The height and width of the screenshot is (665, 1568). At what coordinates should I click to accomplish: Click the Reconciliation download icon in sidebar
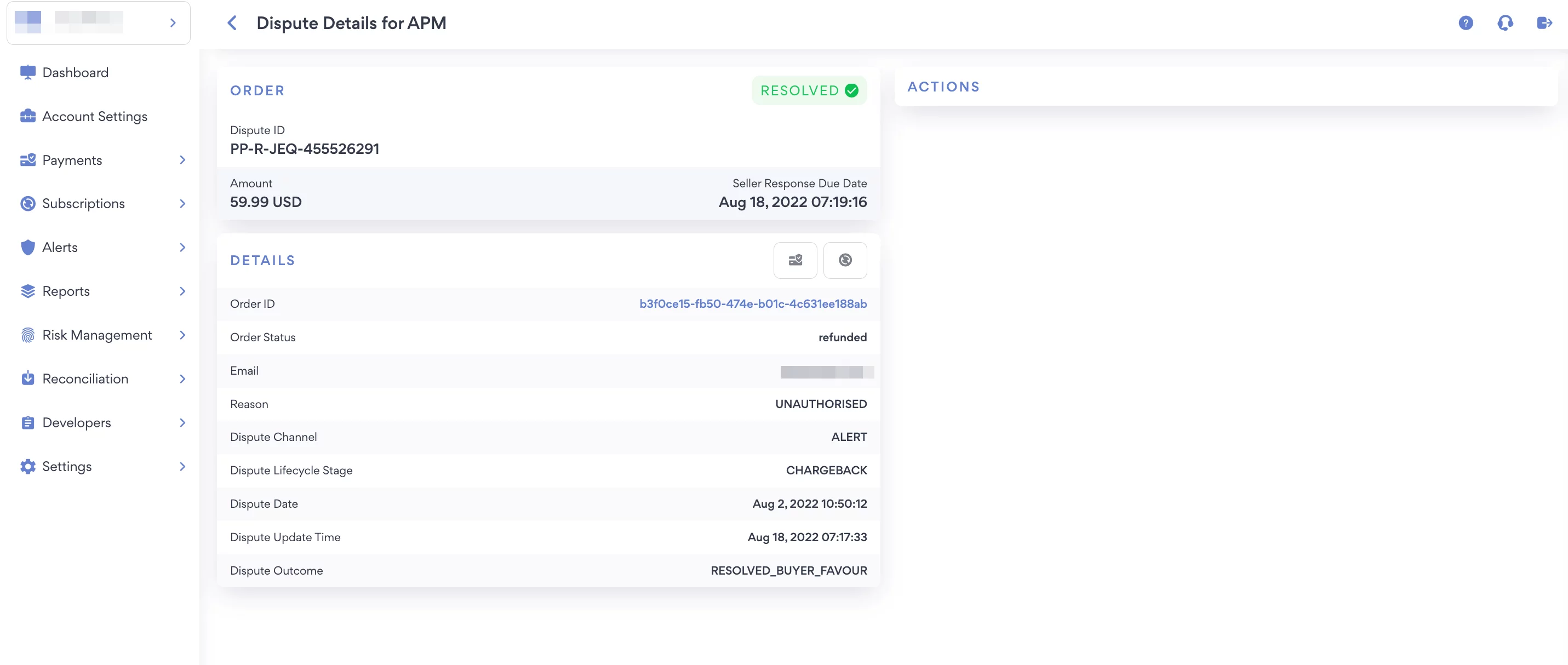pos(27,379)
